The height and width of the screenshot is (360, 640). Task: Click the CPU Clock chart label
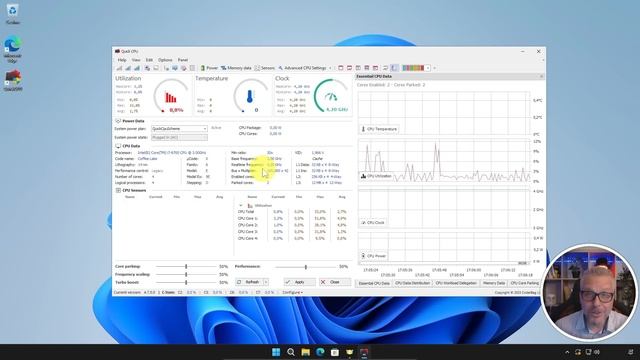(x=373, y=222)
